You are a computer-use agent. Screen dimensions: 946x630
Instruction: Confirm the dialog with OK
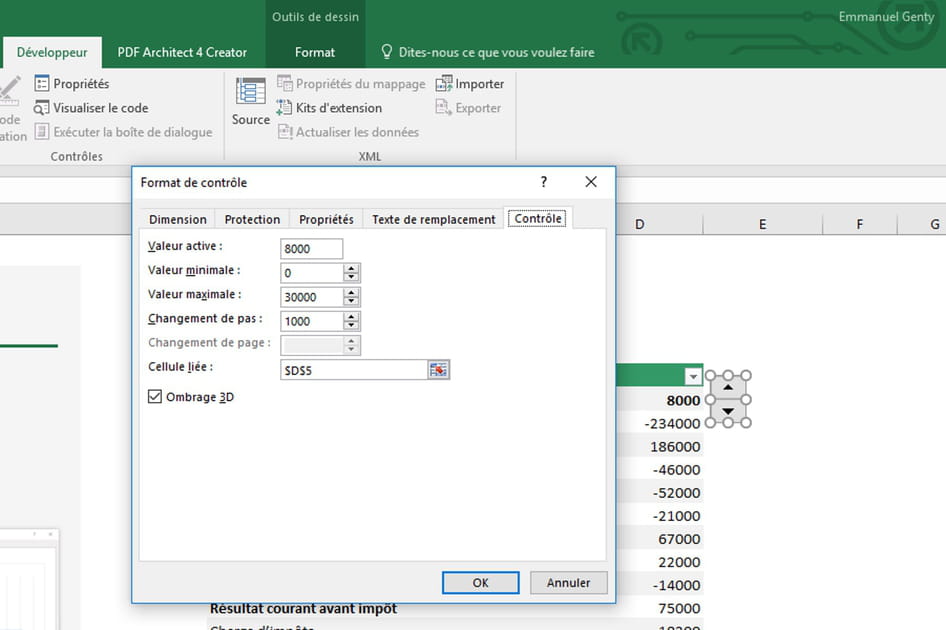(x=480, y=582)
